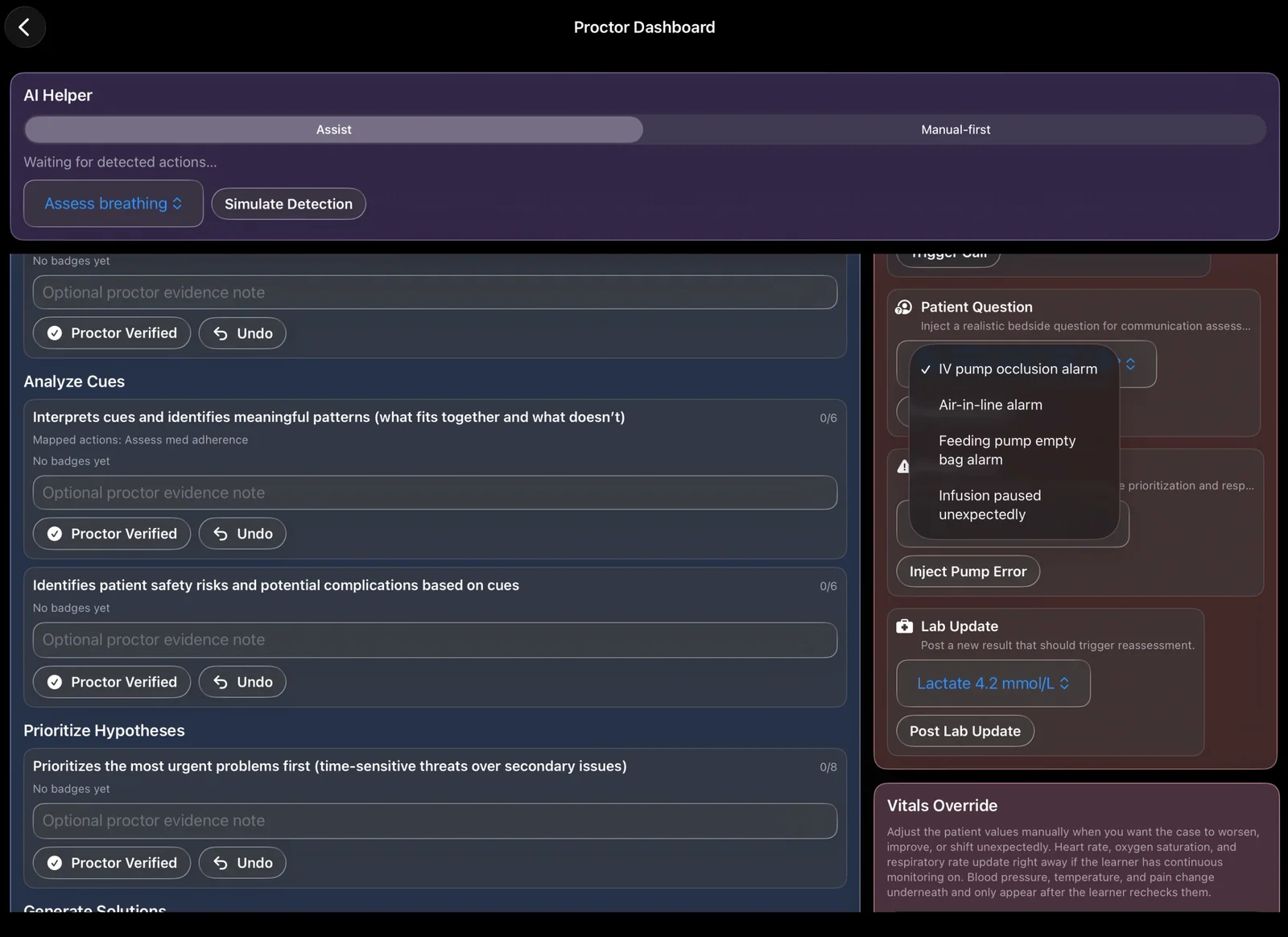
Task: Focus the evidence note field for safety risks
Action: (435, 640)
